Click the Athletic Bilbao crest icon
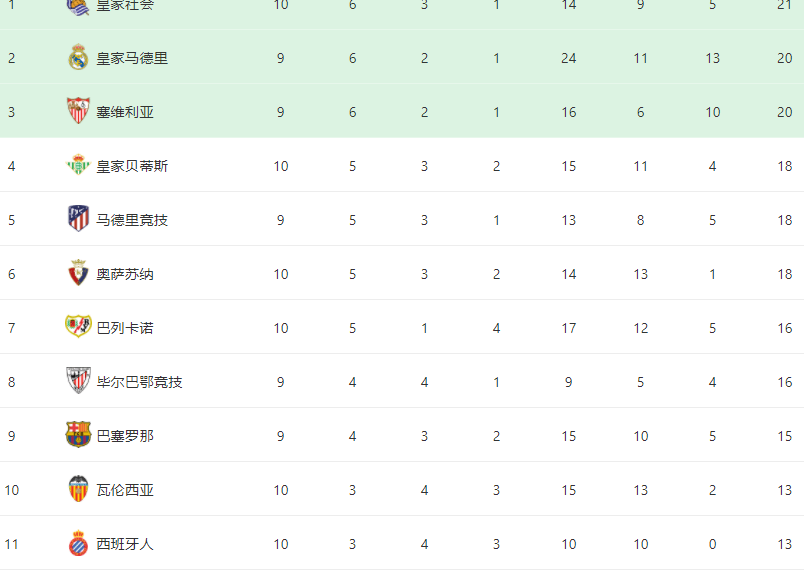This screenshot has width=804, height=577. coord(78,380)
